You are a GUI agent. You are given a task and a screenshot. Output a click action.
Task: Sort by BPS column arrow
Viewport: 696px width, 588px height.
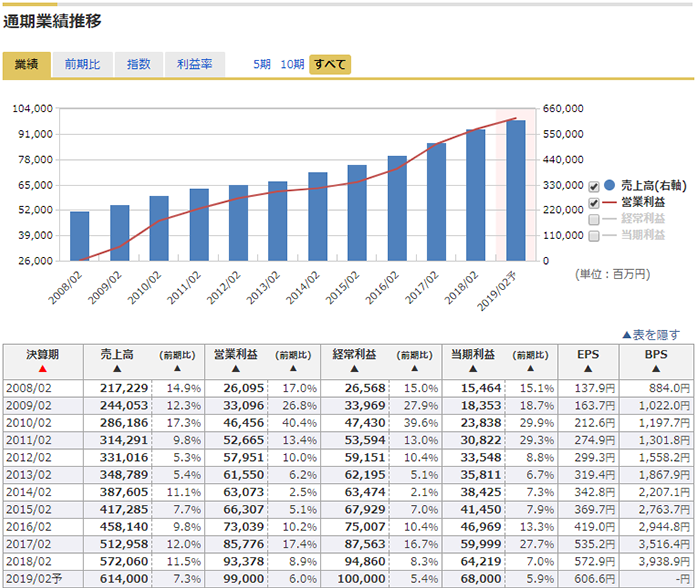(x=655, y=369)
